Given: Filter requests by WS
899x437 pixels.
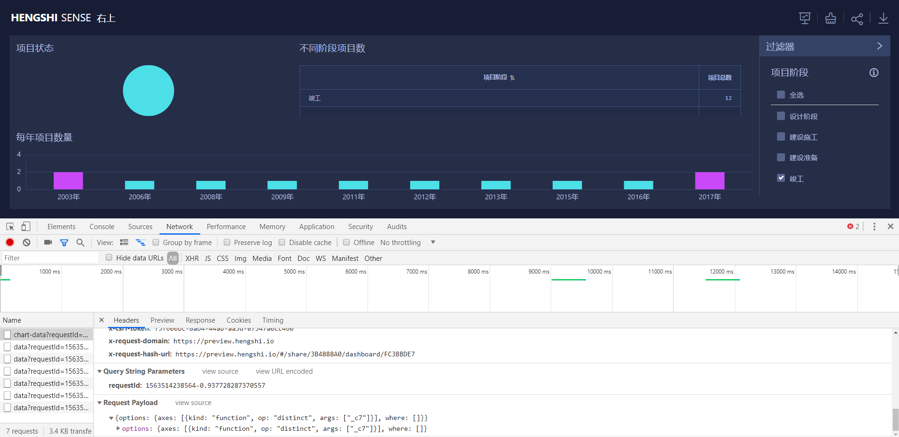Looking at the screenshot, I should (320, 258).
